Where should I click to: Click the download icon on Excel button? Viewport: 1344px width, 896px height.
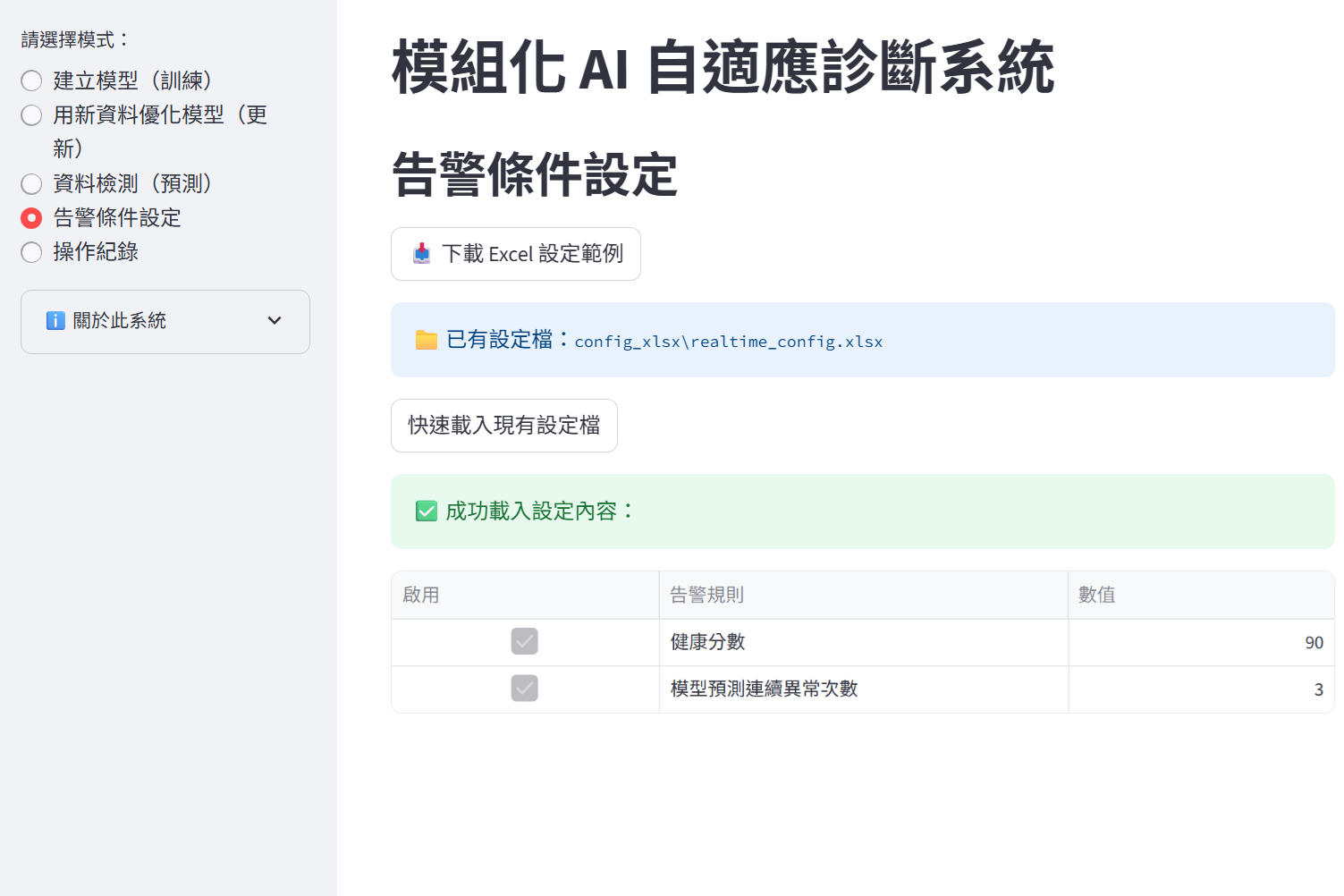point(421,254)
